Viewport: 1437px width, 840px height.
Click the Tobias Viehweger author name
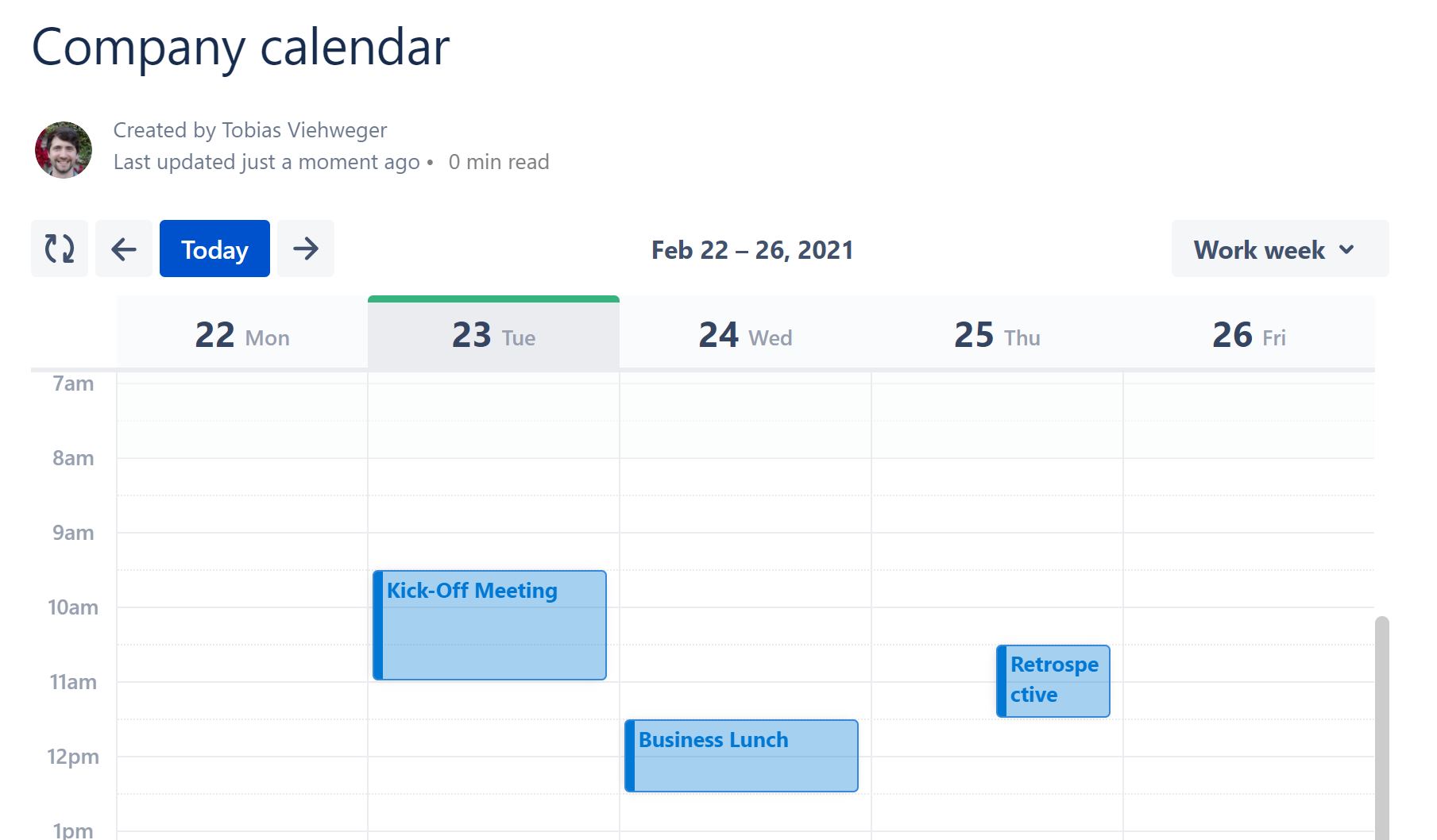(x=304, y=130)
